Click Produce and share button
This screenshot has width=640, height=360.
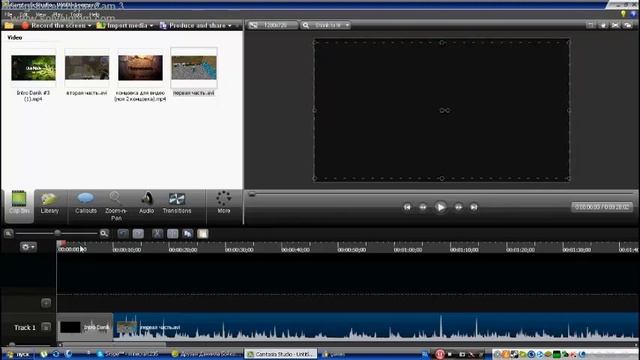point(193,25)
